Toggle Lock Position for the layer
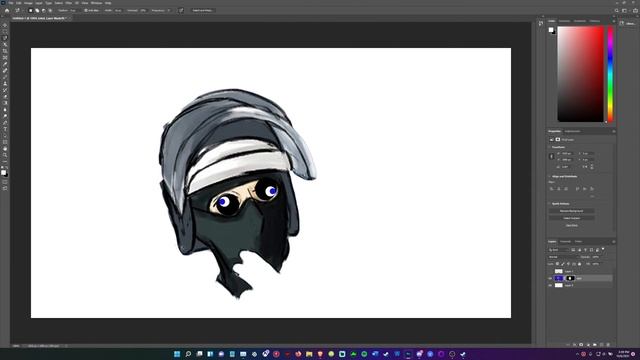This screenshot has width=640, height=360. click(568, 264)
